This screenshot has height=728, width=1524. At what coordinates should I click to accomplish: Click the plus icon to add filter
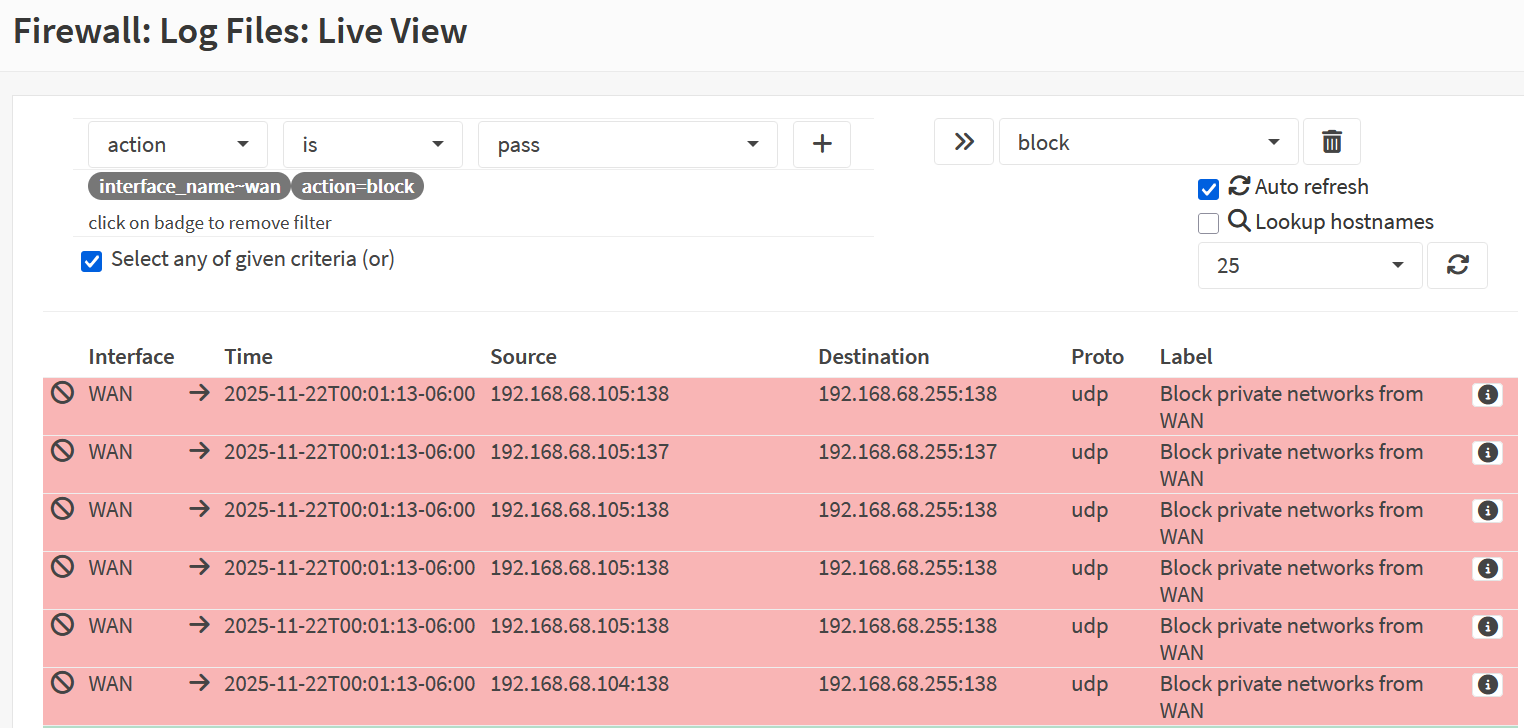click(x=821, y=145)
